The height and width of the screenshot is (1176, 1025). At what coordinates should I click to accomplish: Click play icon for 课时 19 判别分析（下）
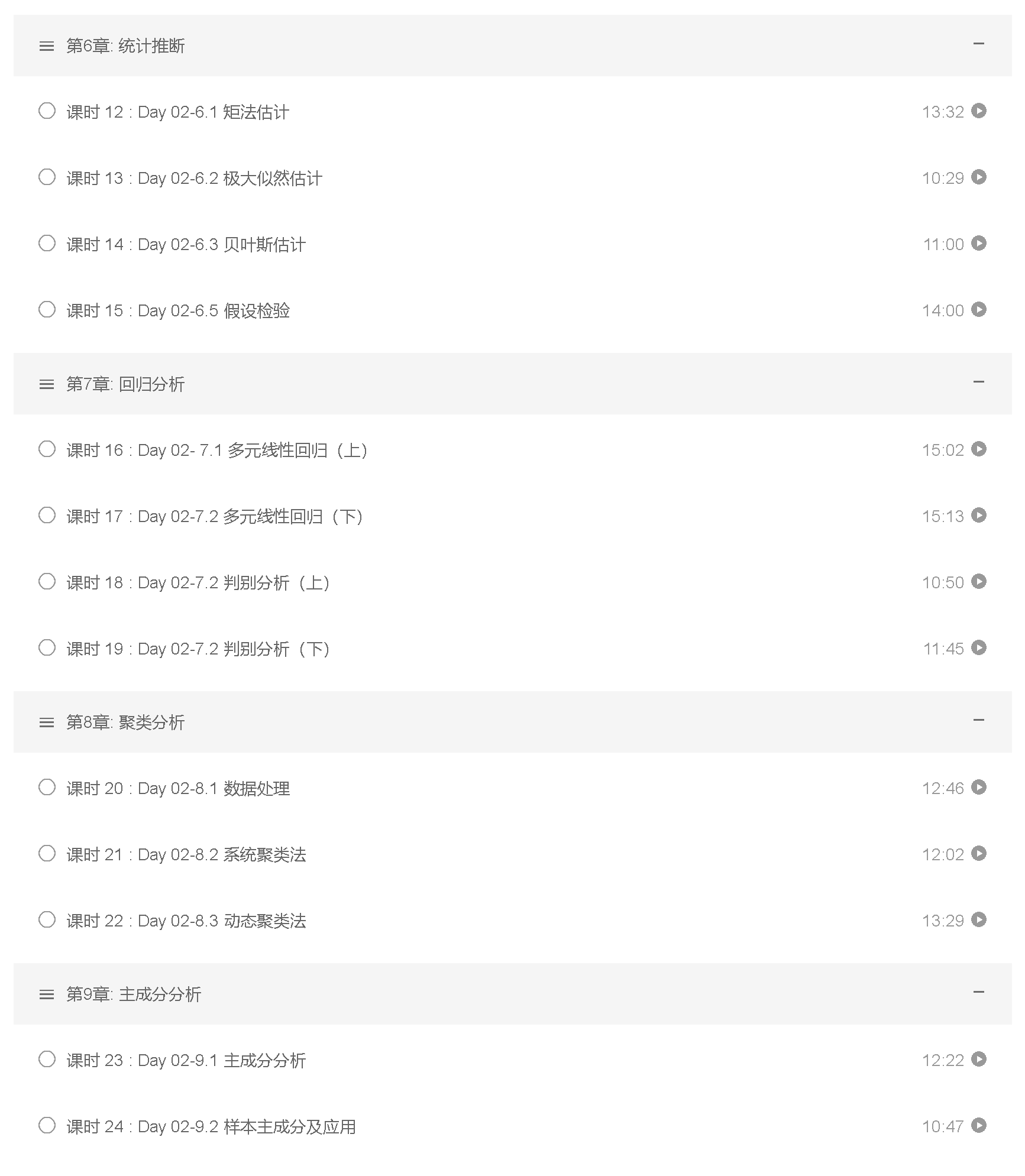point(979,648)
